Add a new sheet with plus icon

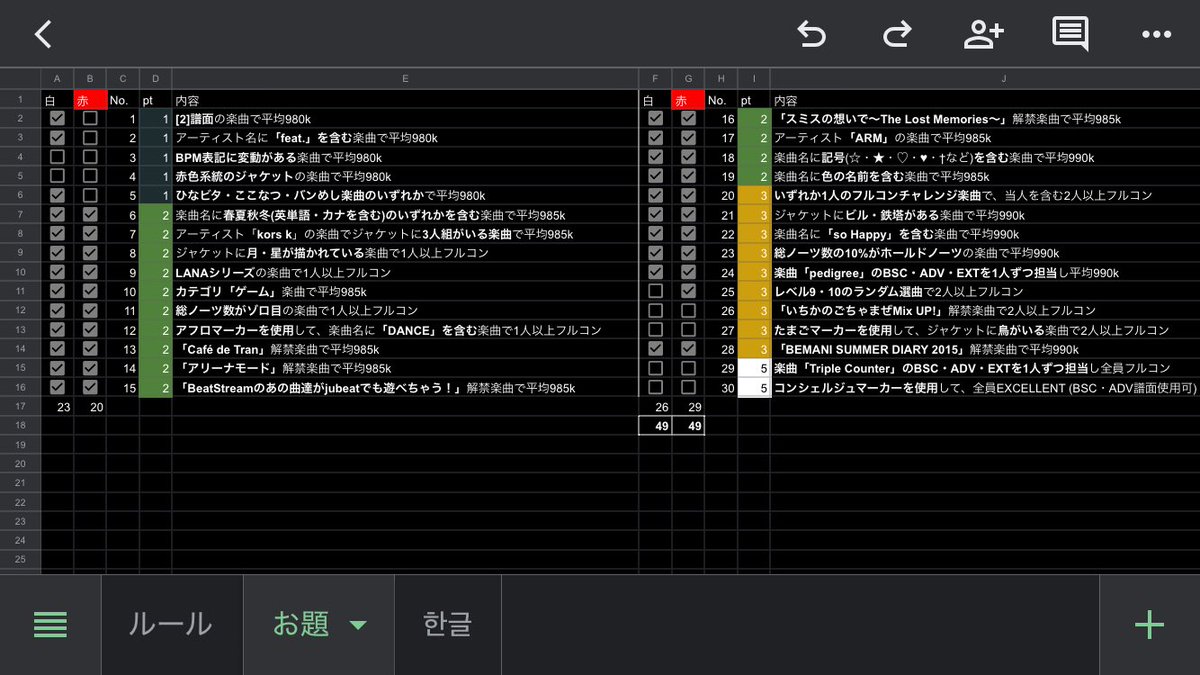(1149, 624)
